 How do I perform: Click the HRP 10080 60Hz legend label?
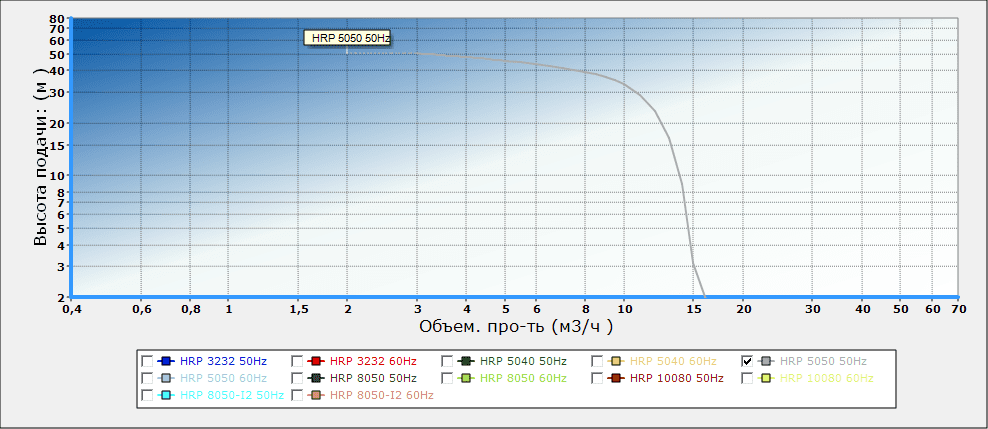click(x=827, y=378)
